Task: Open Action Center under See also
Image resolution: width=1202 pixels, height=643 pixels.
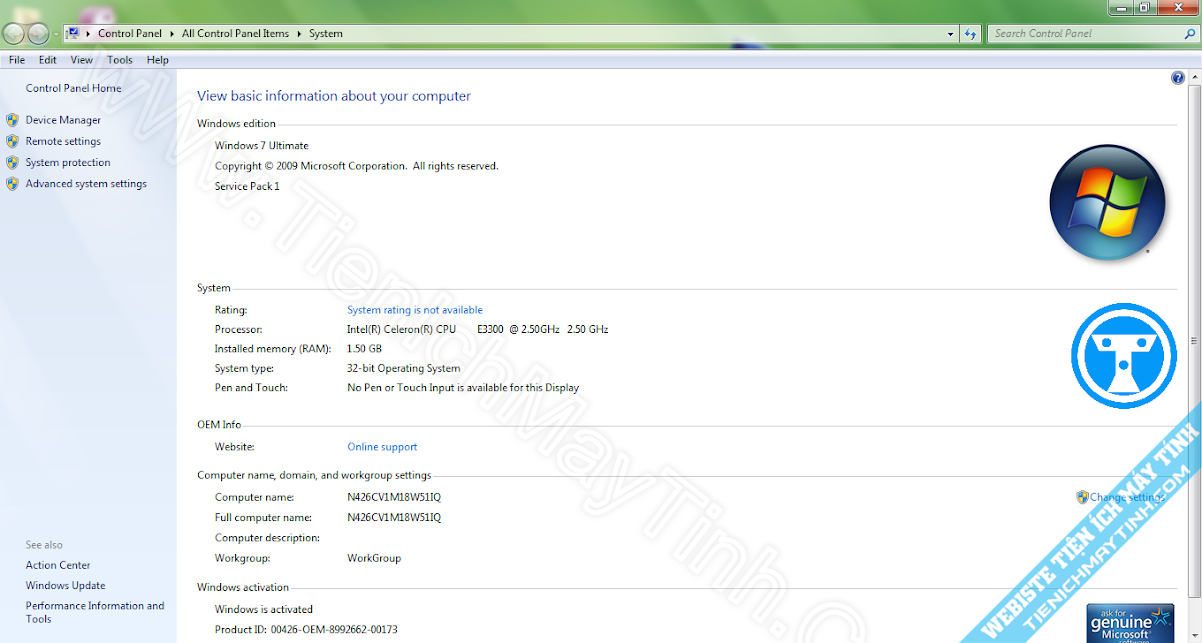Action: click(58, 565)
